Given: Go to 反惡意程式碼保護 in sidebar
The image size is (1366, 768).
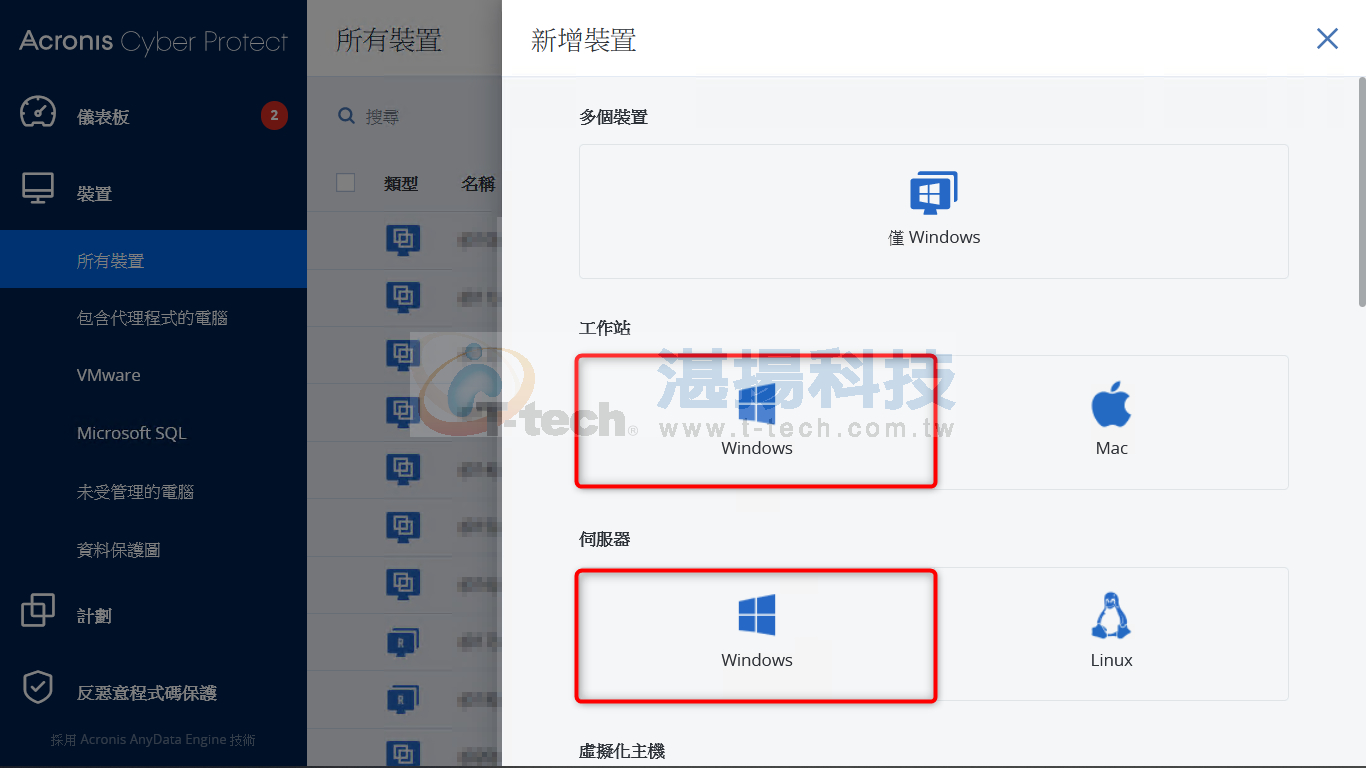Looking at the screenshot, I should 147,693.
